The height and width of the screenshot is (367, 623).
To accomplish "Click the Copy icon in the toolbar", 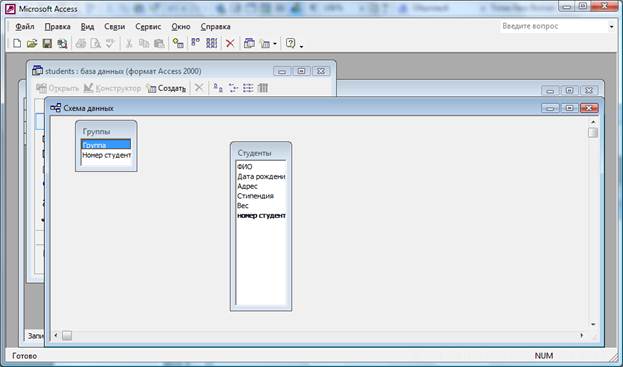I will [144, 43].
